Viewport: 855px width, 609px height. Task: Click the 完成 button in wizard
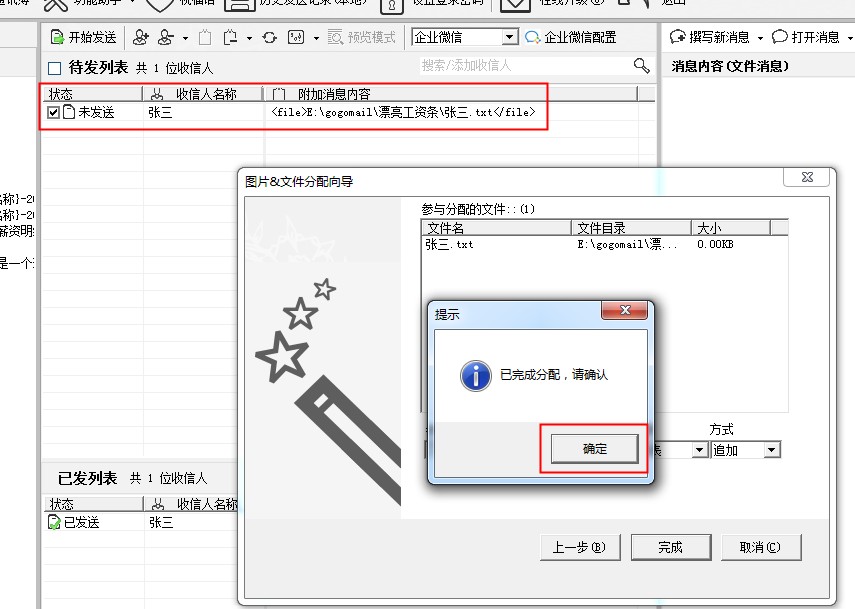coord(671,547)
